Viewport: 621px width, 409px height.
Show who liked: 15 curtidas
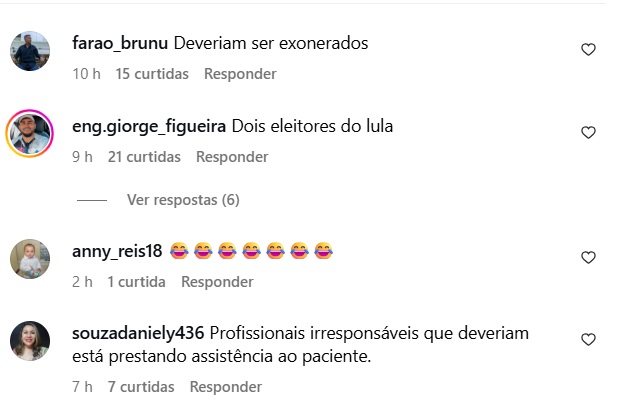(152, 74)
